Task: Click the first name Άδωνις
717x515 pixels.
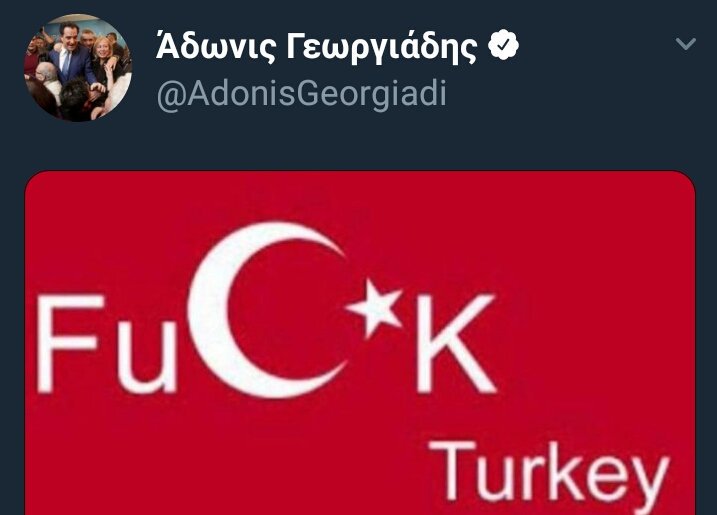Action: (216, 46)
